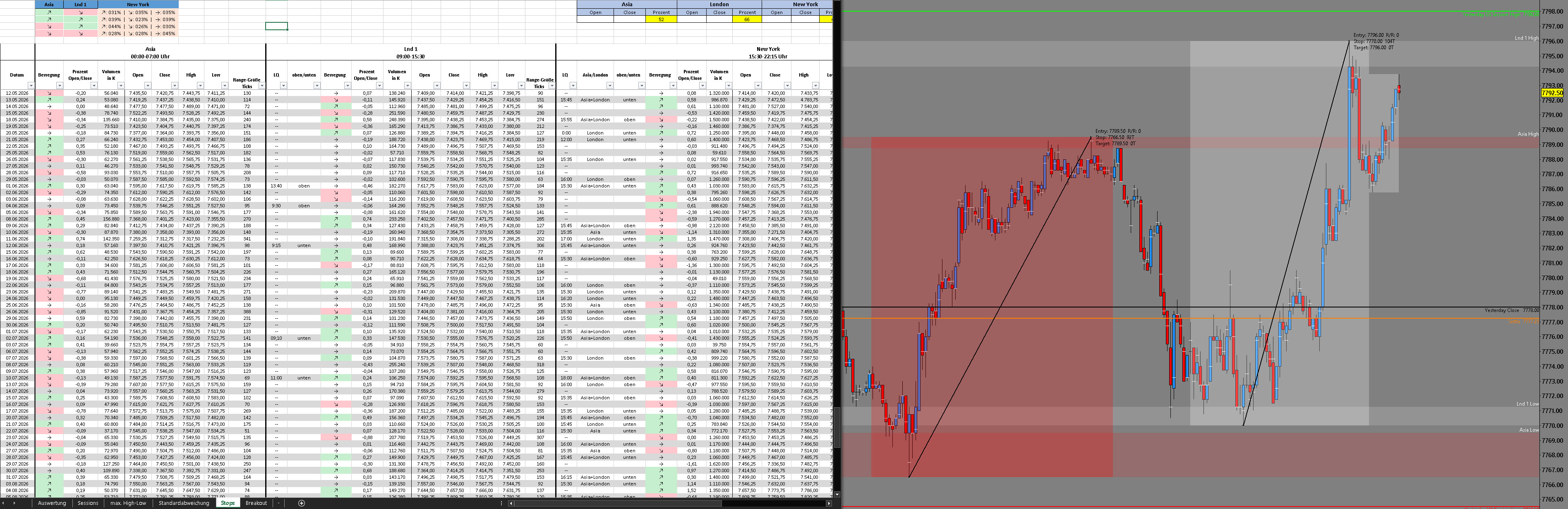
Task: Open New York LQ column filter
Action: 573,86
